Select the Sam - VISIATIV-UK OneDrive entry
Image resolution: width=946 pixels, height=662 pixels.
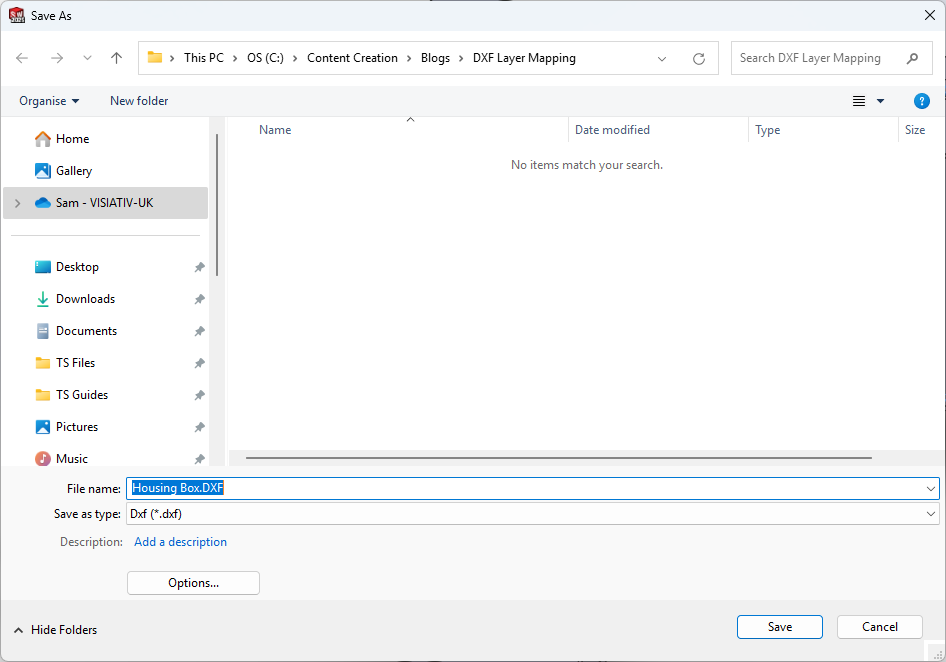(103, 202)
